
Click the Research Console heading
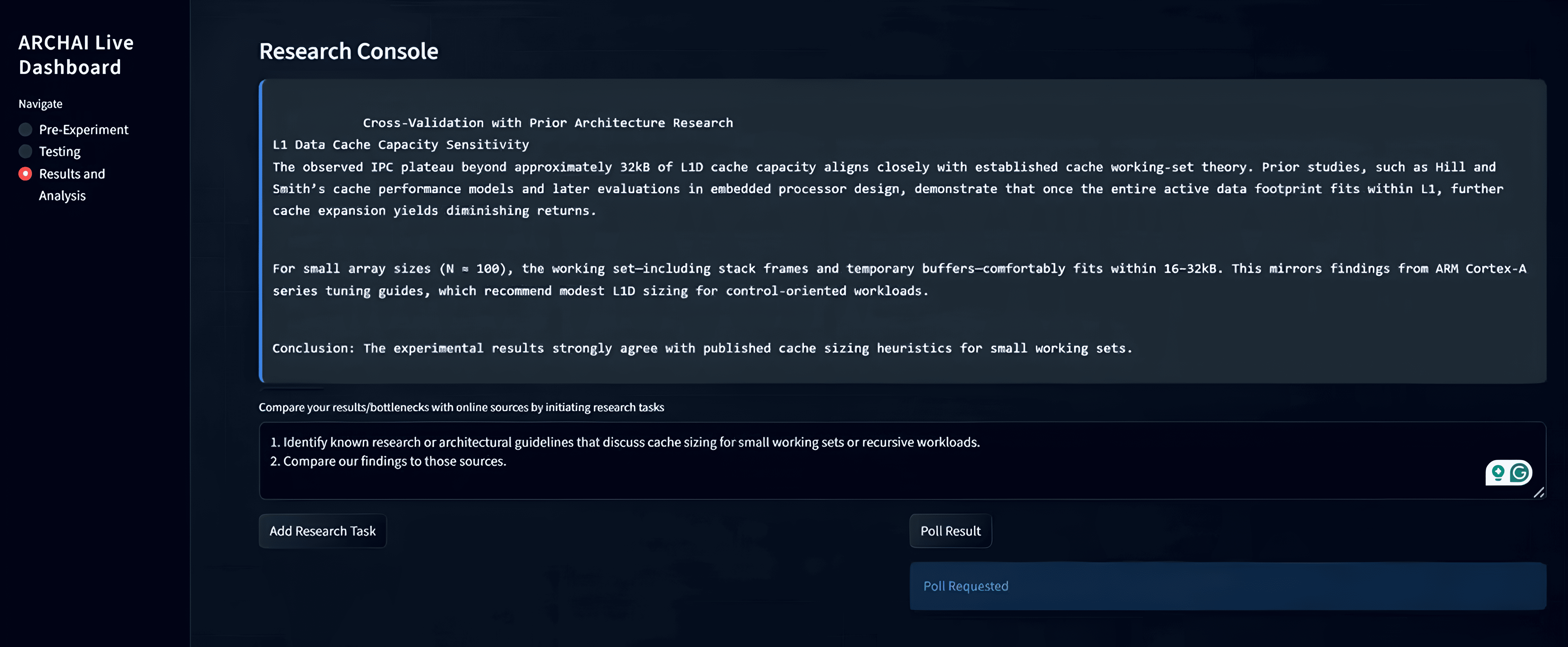tap(349, 52)
